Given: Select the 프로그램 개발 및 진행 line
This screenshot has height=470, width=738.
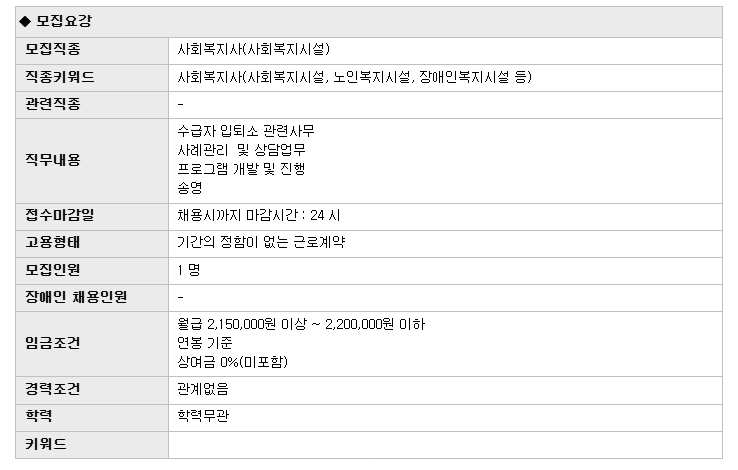Looking at the screenshot, I should (x=241, y=169).
